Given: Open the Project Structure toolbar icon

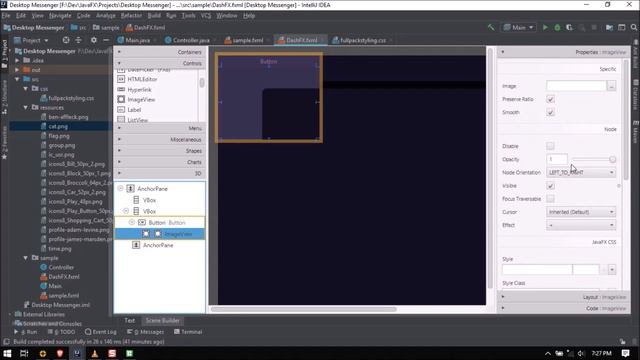Looking at the screenshot, I should pyautogui.click(x=609, y=27).
